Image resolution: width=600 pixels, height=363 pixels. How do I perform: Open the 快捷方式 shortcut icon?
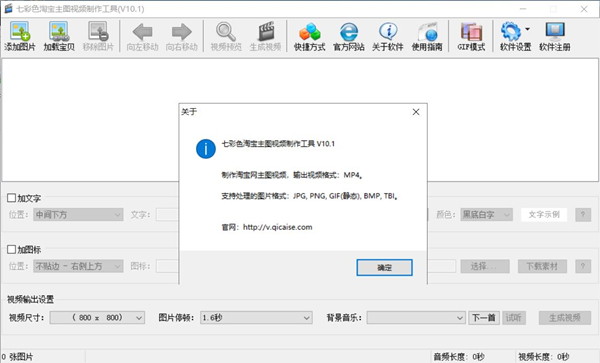pos(310,36)
